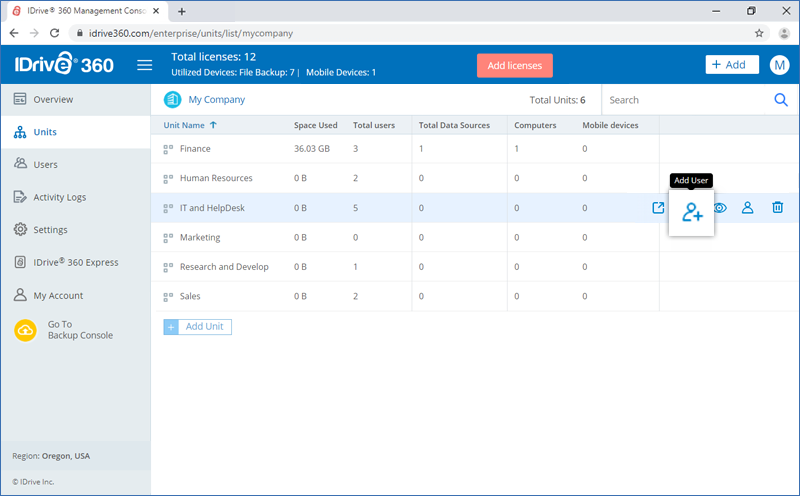Open the M account avatar
The image size is (800, 496).
[x=779, y=65]
